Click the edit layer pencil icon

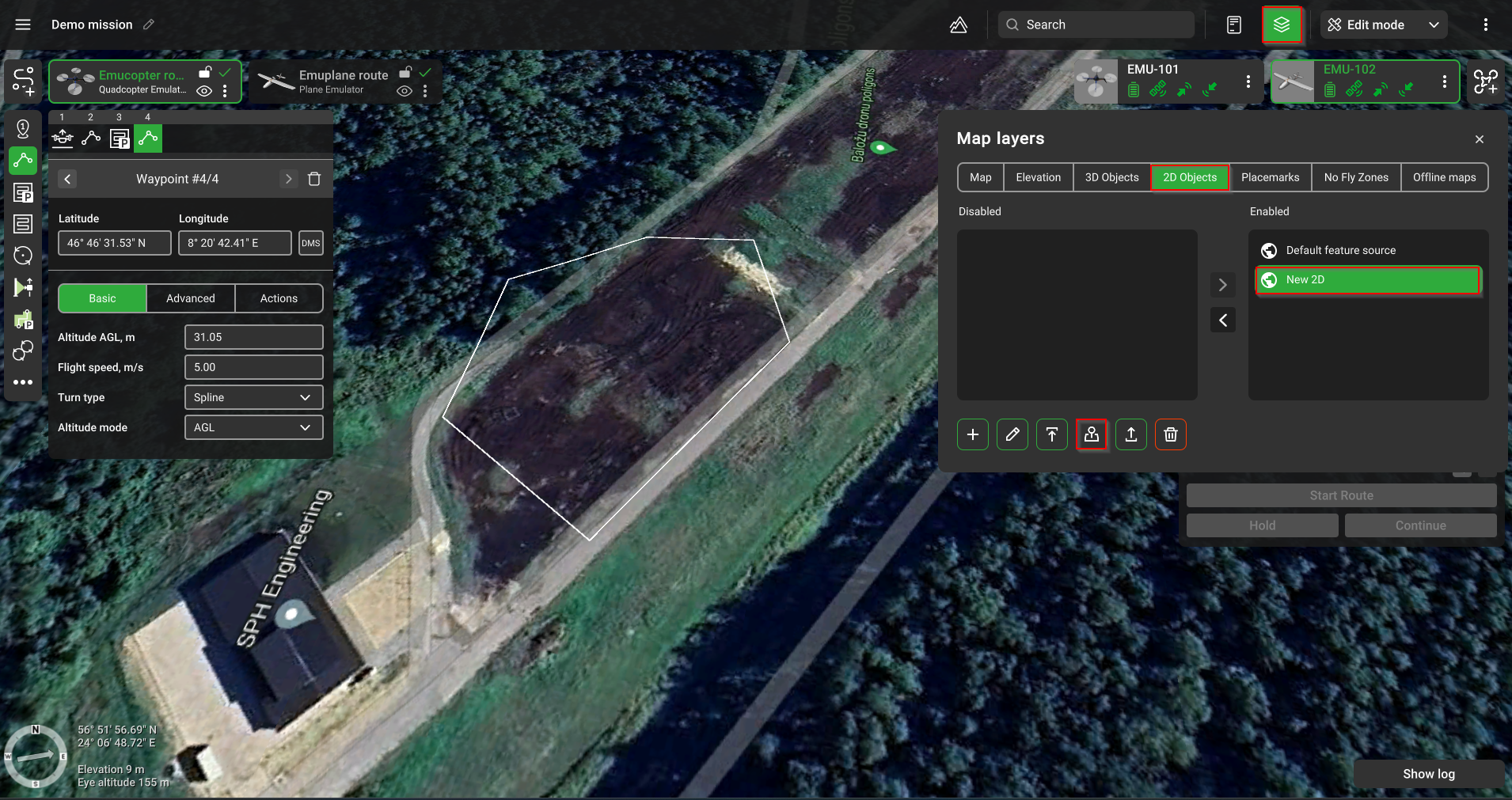[x=1012, y=434]
